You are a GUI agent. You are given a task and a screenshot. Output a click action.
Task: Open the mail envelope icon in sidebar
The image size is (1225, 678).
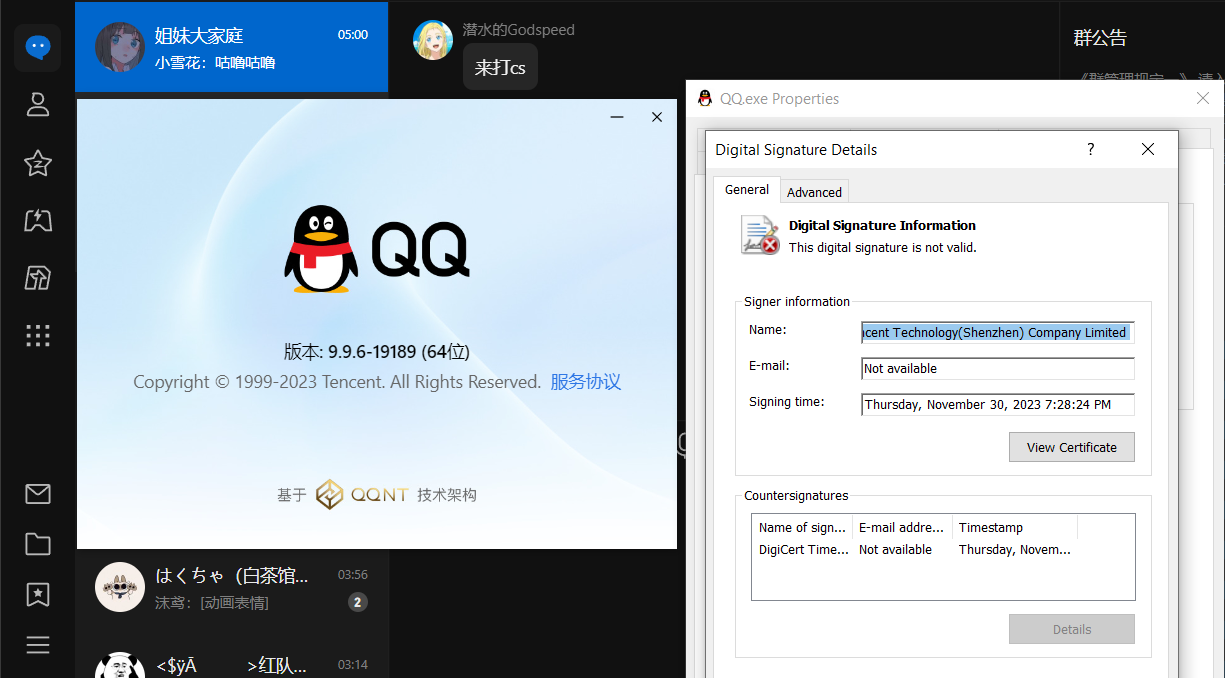click(x=38, y=493)
